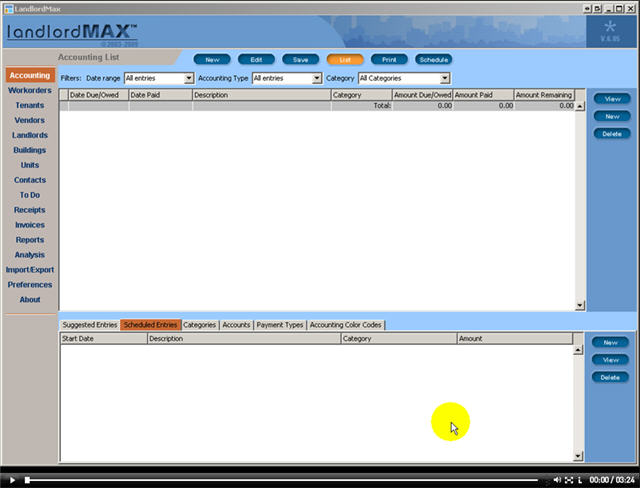Select Contacts in the sidebar
The height and width of the screenshot is (488, 640).
pyautogui.click(x=30, y=180)
